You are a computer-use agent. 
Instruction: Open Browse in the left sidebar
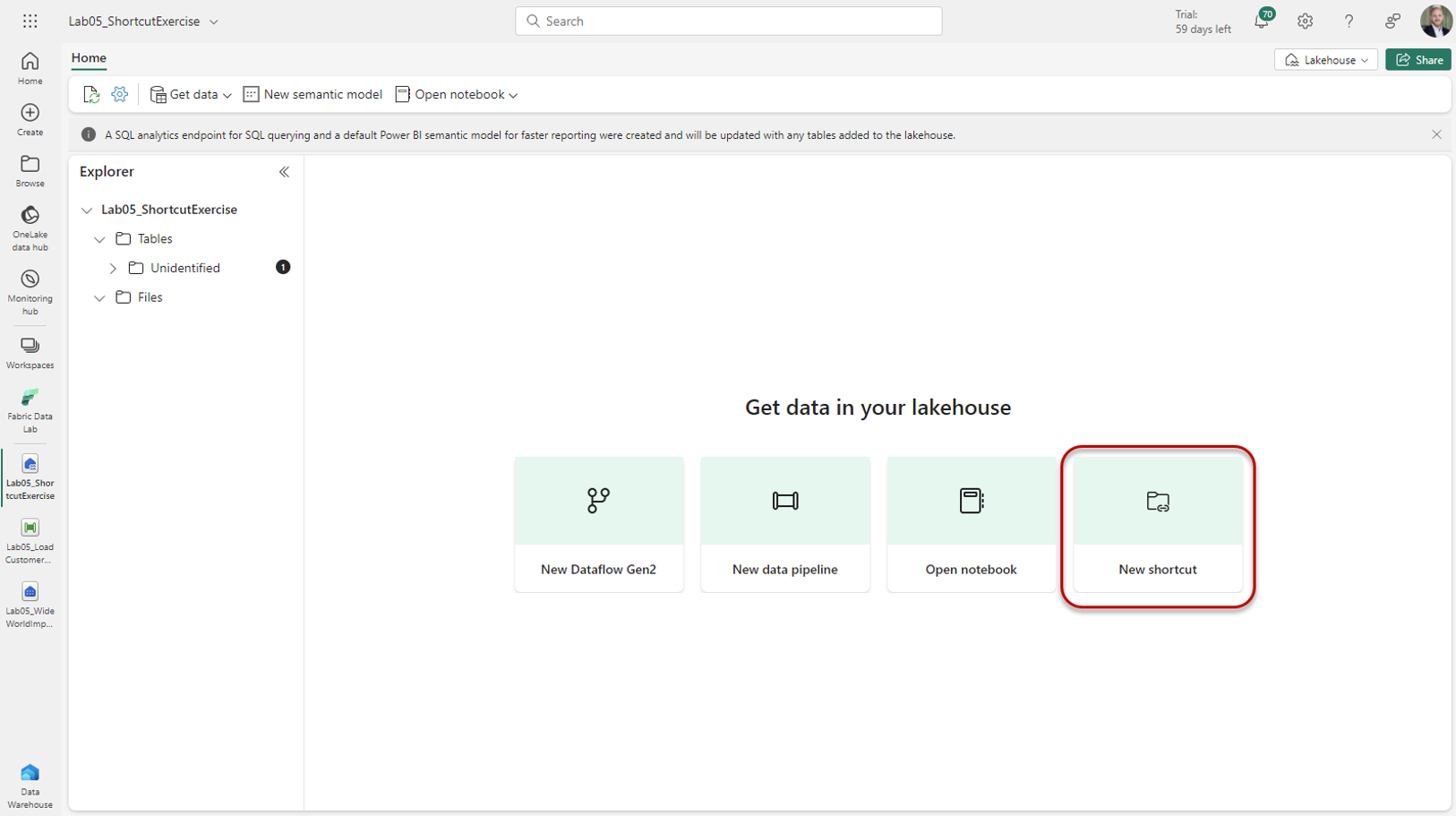[30, 170]
